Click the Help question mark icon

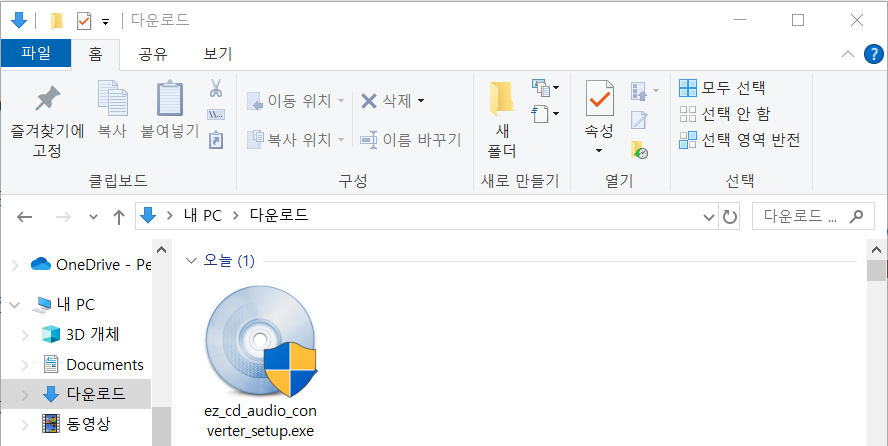[x=874, y=54]
